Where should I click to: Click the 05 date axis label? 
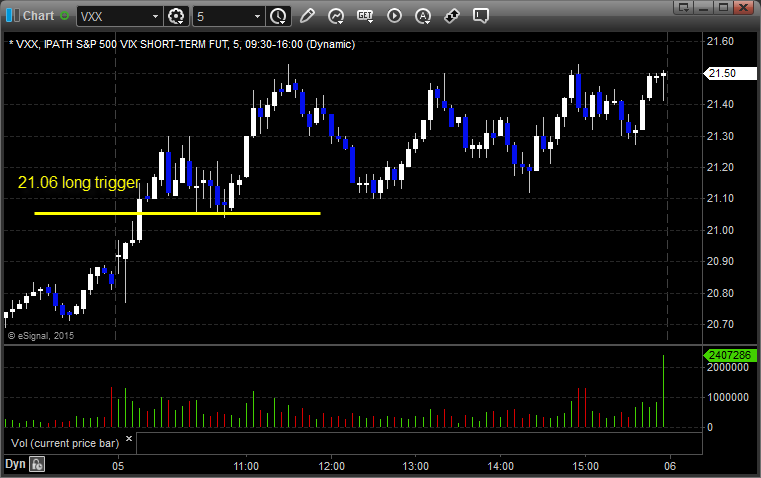point(118,466)
